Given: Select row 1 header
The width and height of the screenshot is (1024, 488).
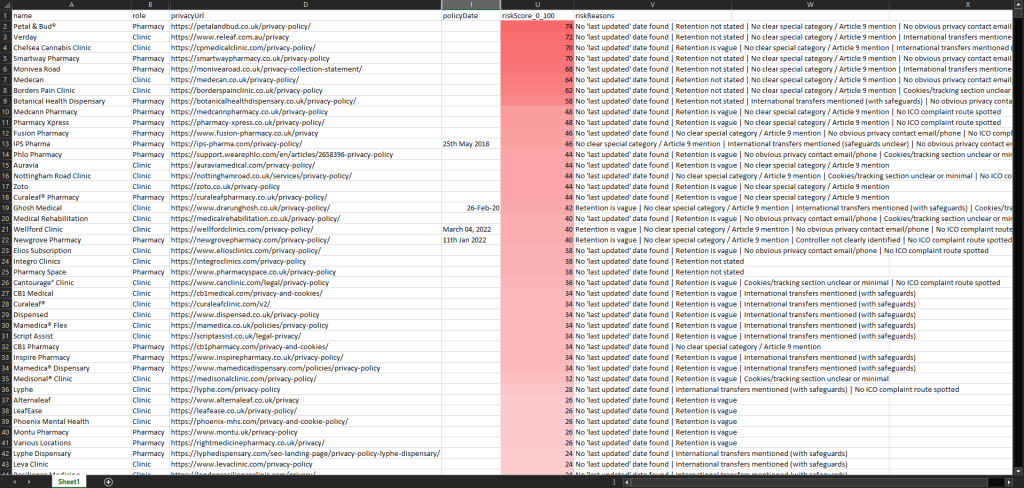Looking at the screenshot, I should [5, 14].
